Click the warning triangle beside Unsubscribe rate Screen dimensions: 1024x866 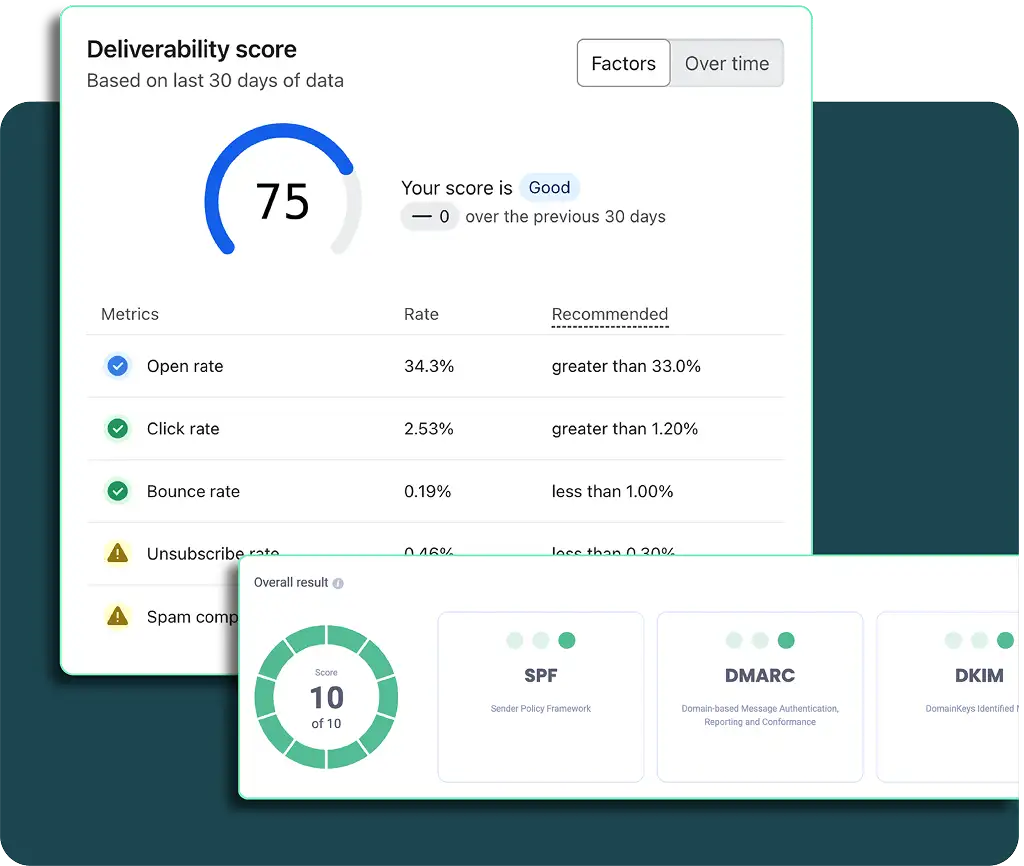pos(118,554)
